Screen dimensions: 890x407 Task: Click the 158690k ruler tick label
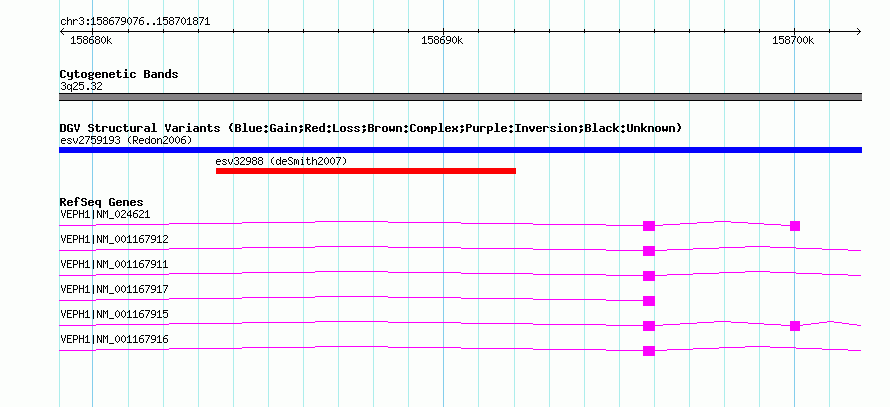[x=442, y=40]
